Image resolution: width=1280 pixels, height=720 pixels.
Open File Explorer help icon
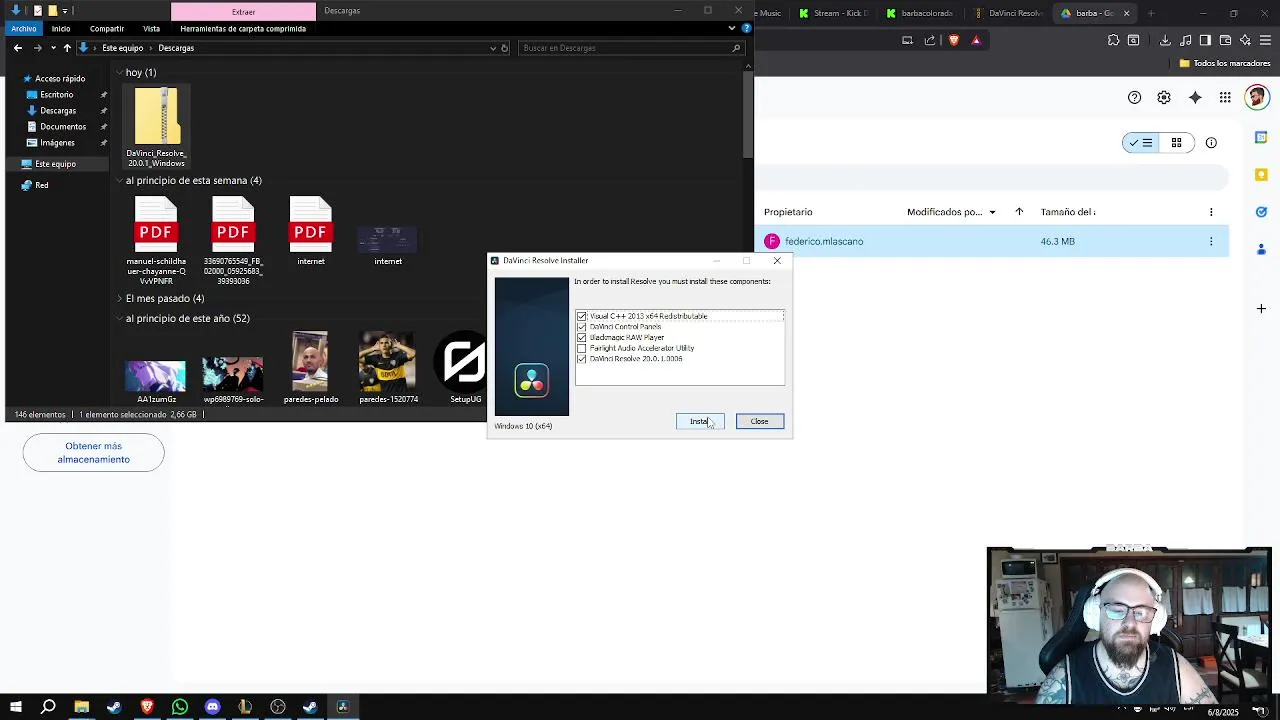click(x=746, y=29)
